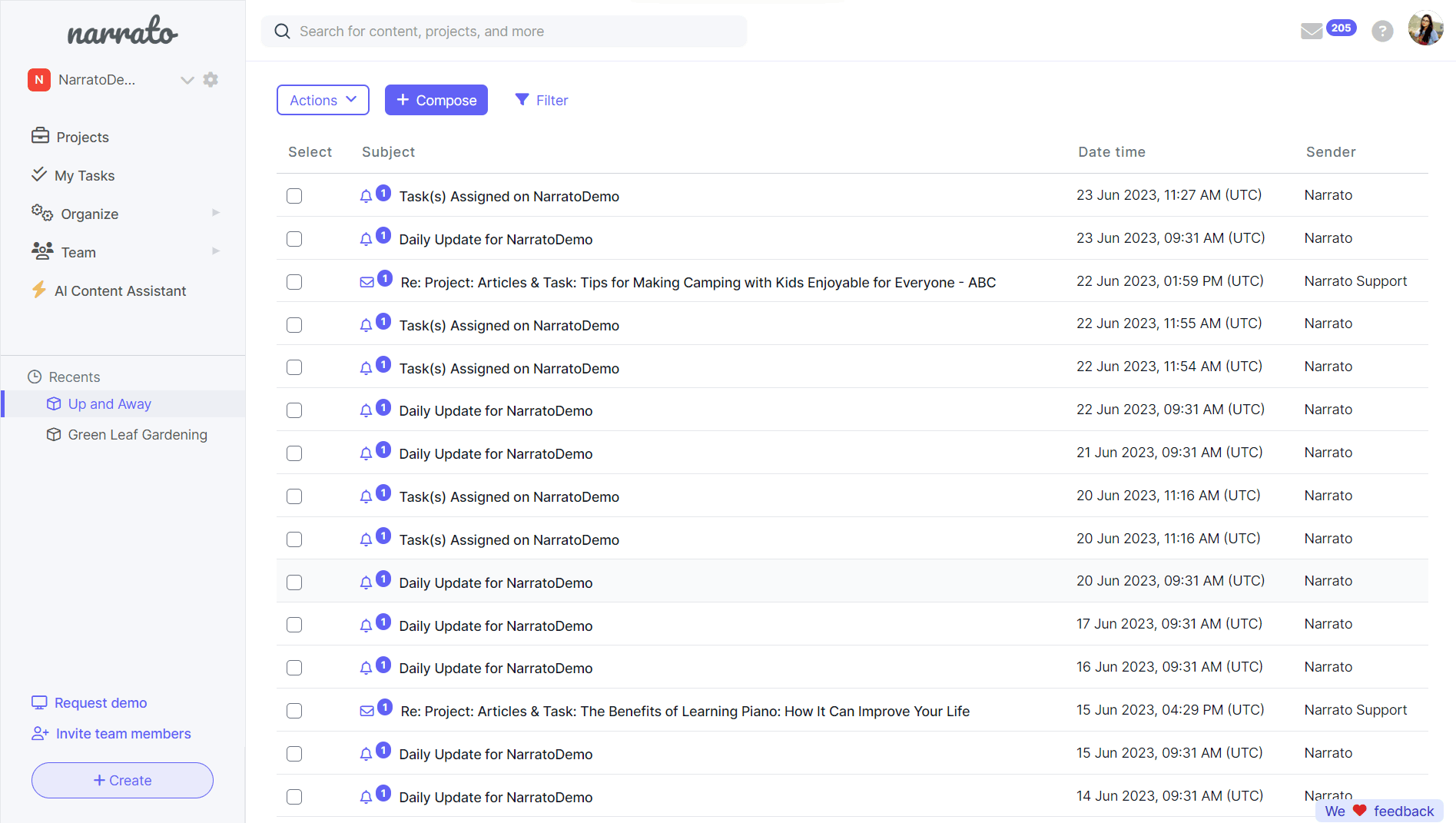The image size is (1456, 823).
Task: Tick checkbox for 22 Jun 11:55 AM message
Action: tap(294, 325)
